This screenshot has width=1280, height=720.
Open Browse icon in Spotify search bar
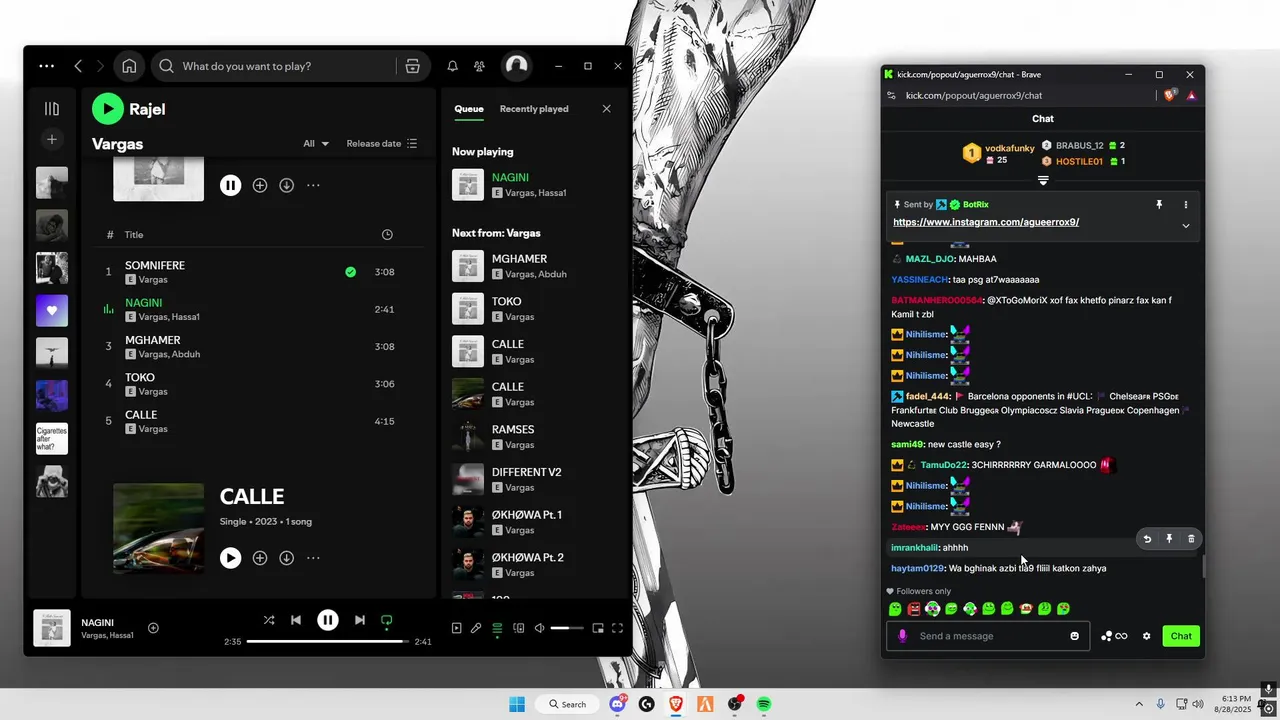coord(412,66)
